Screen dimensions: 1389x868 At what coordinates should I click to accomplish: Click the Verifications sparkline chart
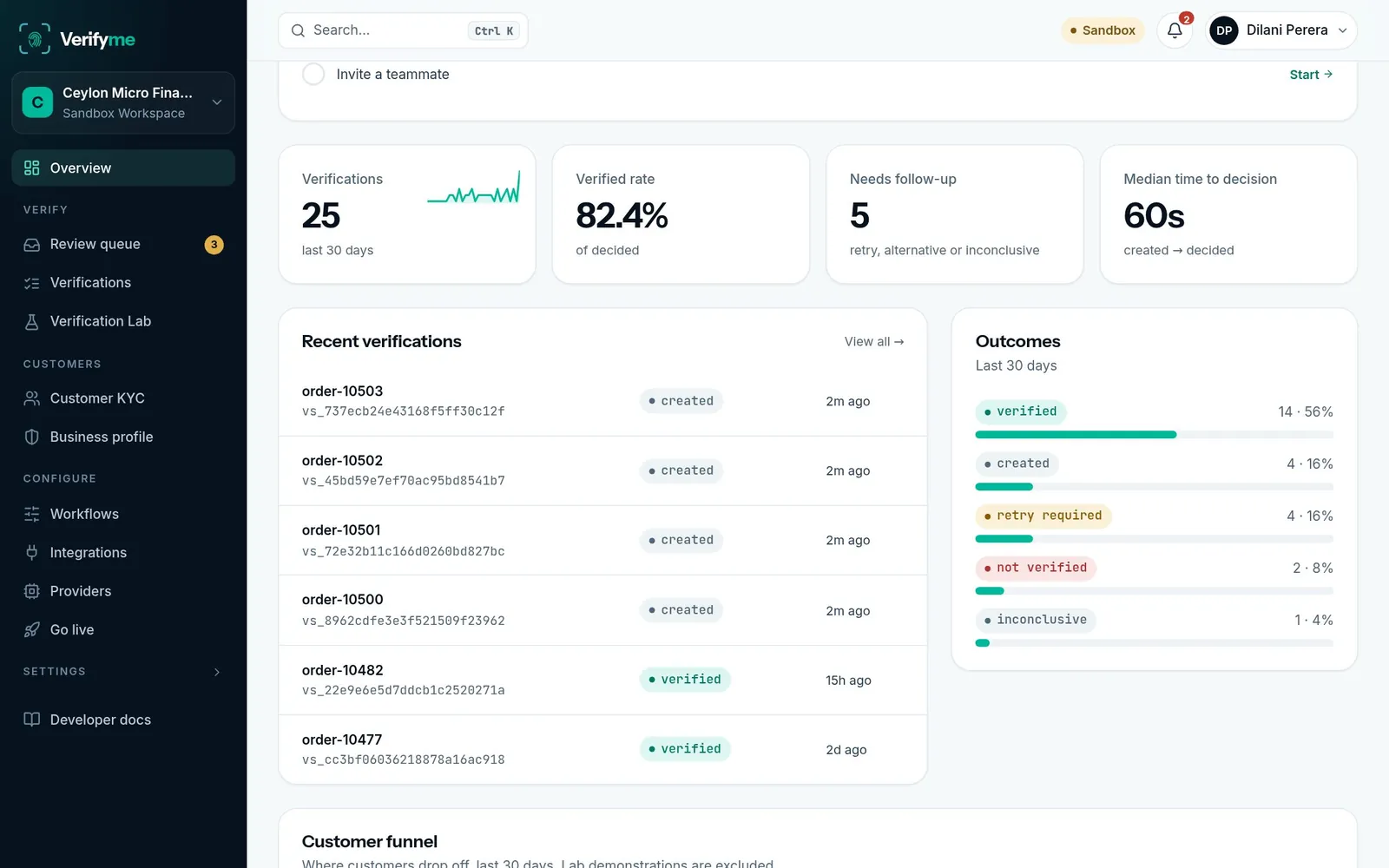(x=474, y=187)
